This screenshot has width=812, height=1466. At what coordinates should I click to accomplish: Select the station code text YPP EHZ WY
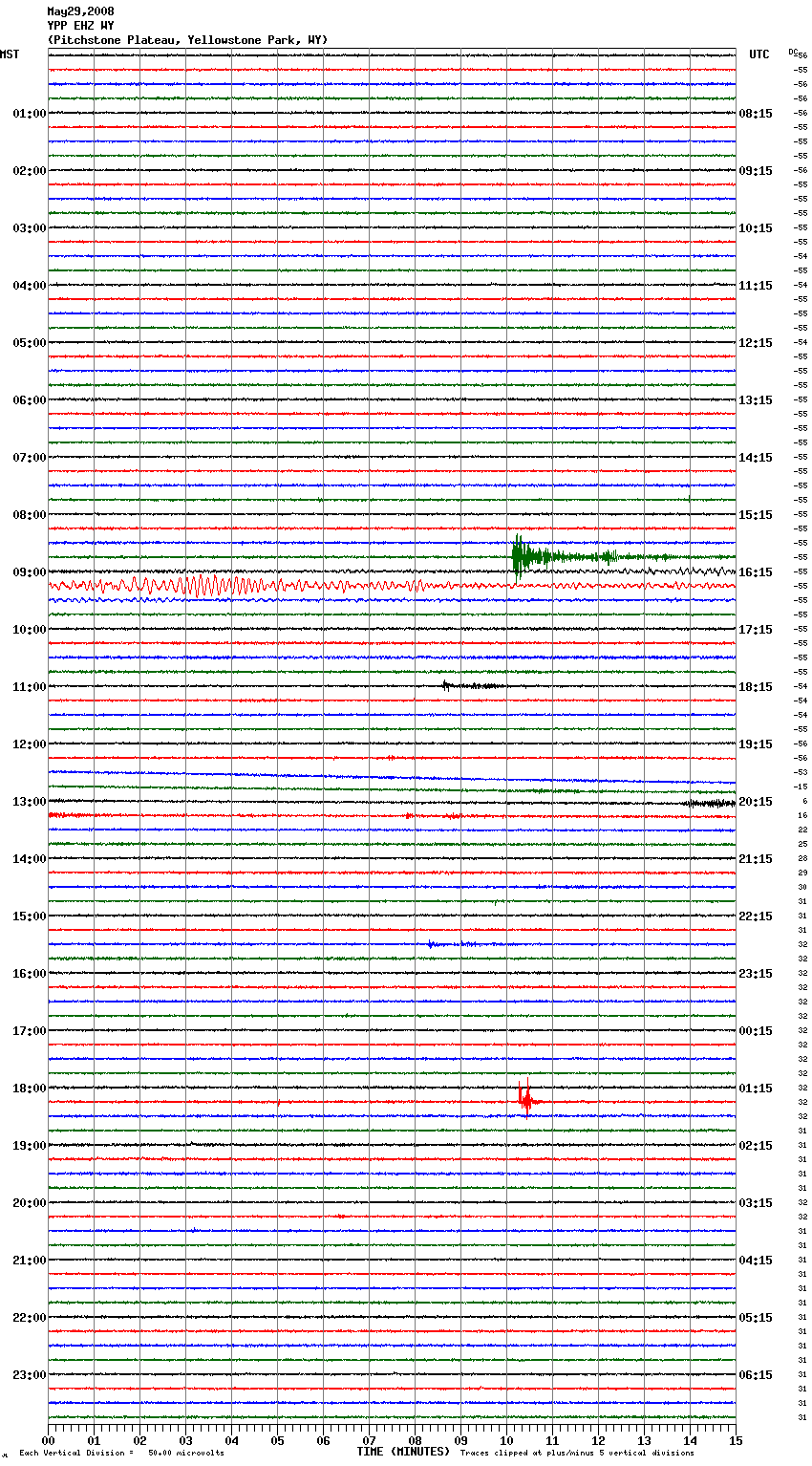point(80,26)
